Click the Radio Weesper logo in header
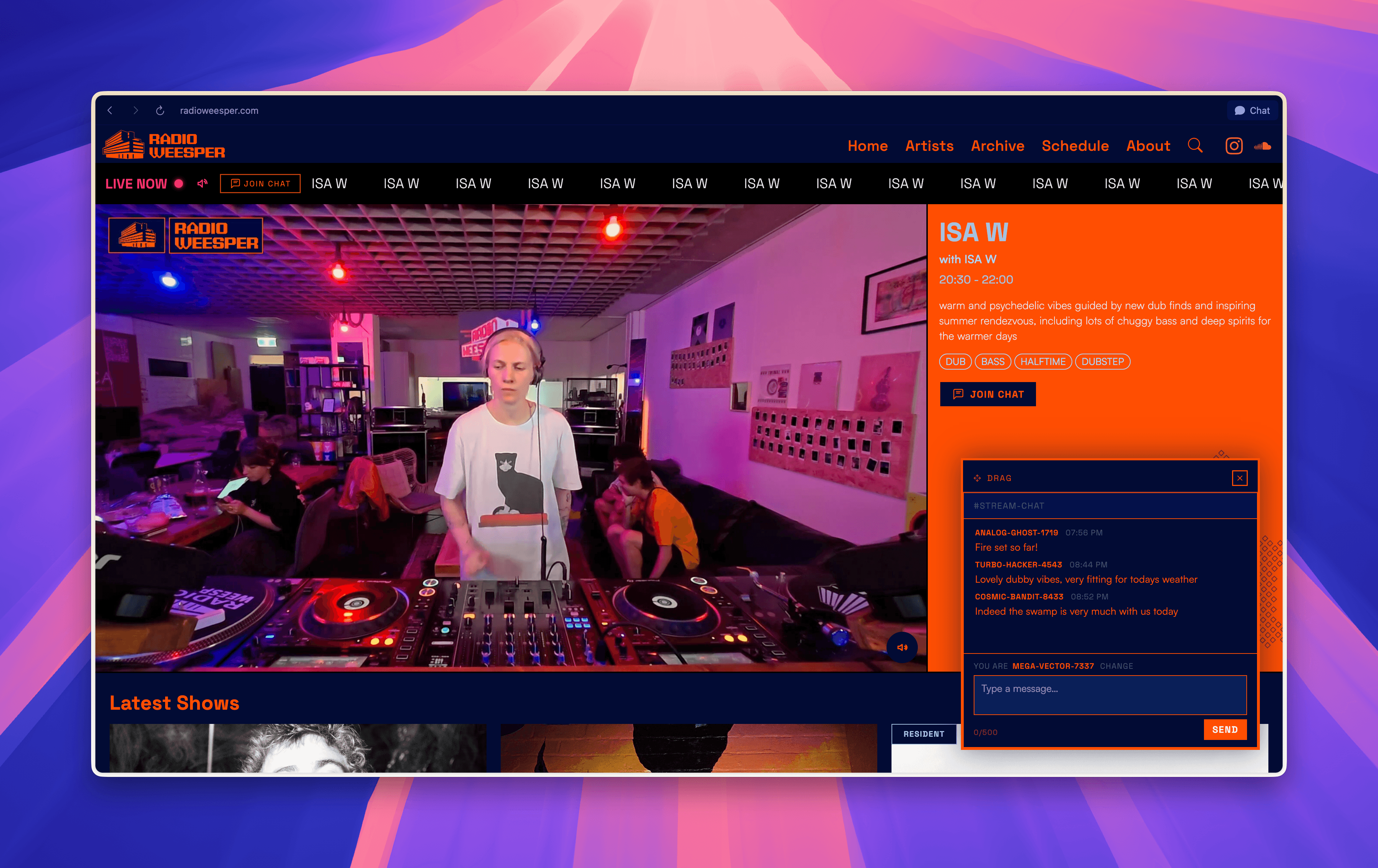This screenshot has height=868, width=1378. tap(164, 145)
